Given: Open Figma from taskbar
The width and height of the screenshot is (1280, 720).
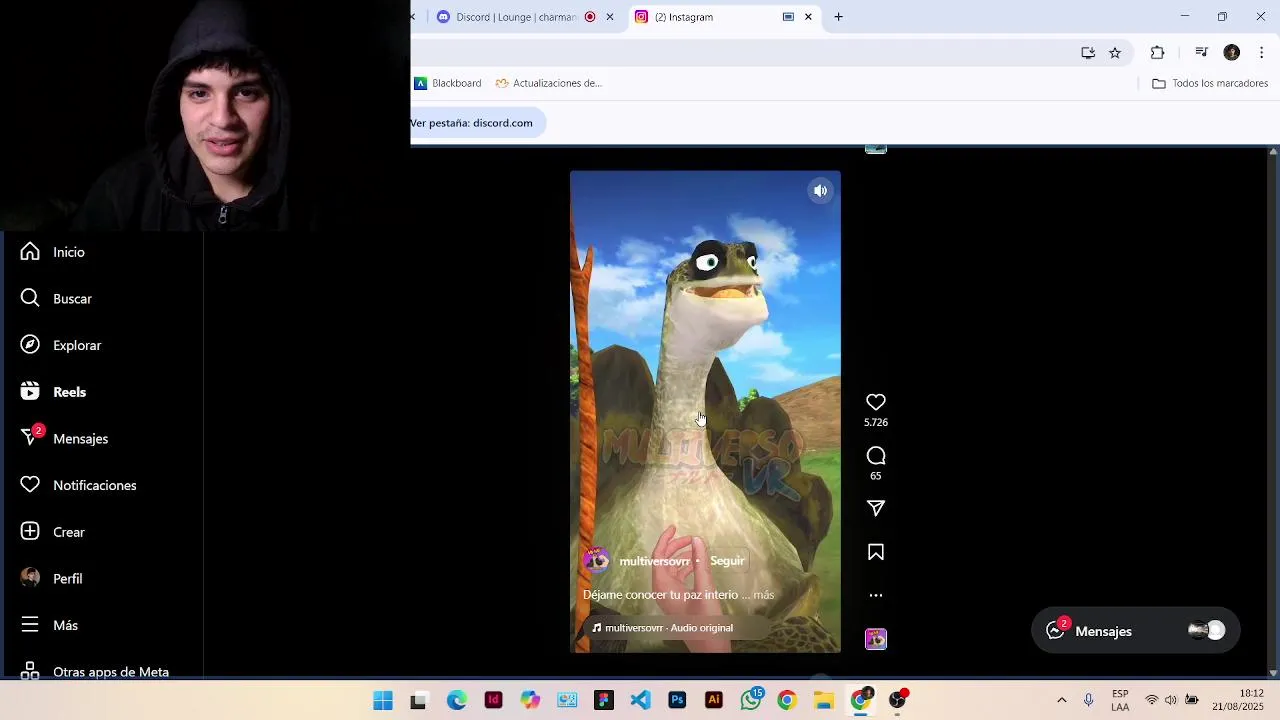Looking at the screenshot, I should pyautogui.click(x=604, y=701).
